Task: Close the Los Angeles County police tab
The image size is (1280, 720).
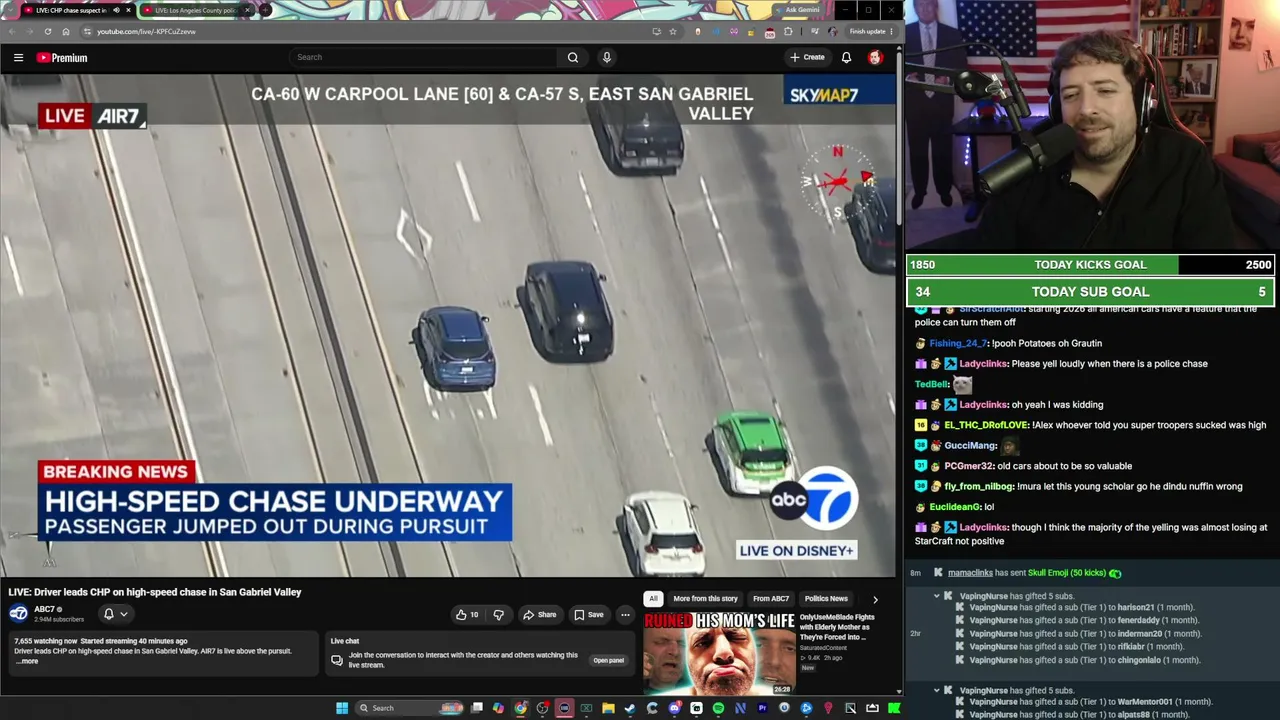Action: coord(246,10)
